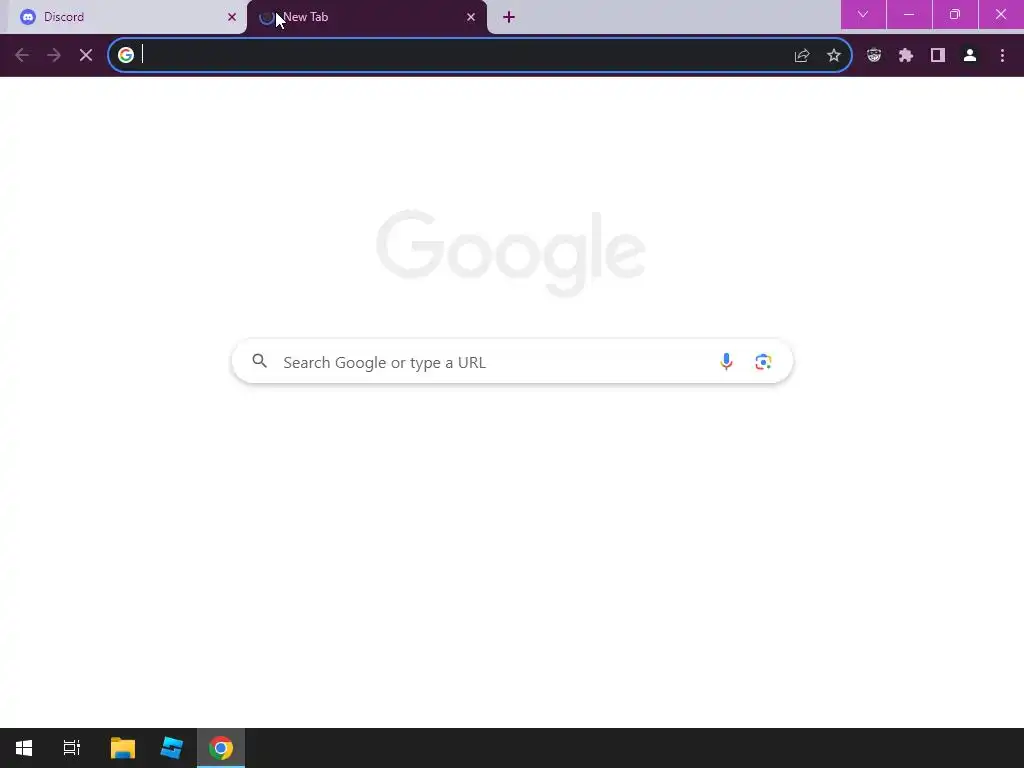Minimize the Chrome window

click(909, 14)
